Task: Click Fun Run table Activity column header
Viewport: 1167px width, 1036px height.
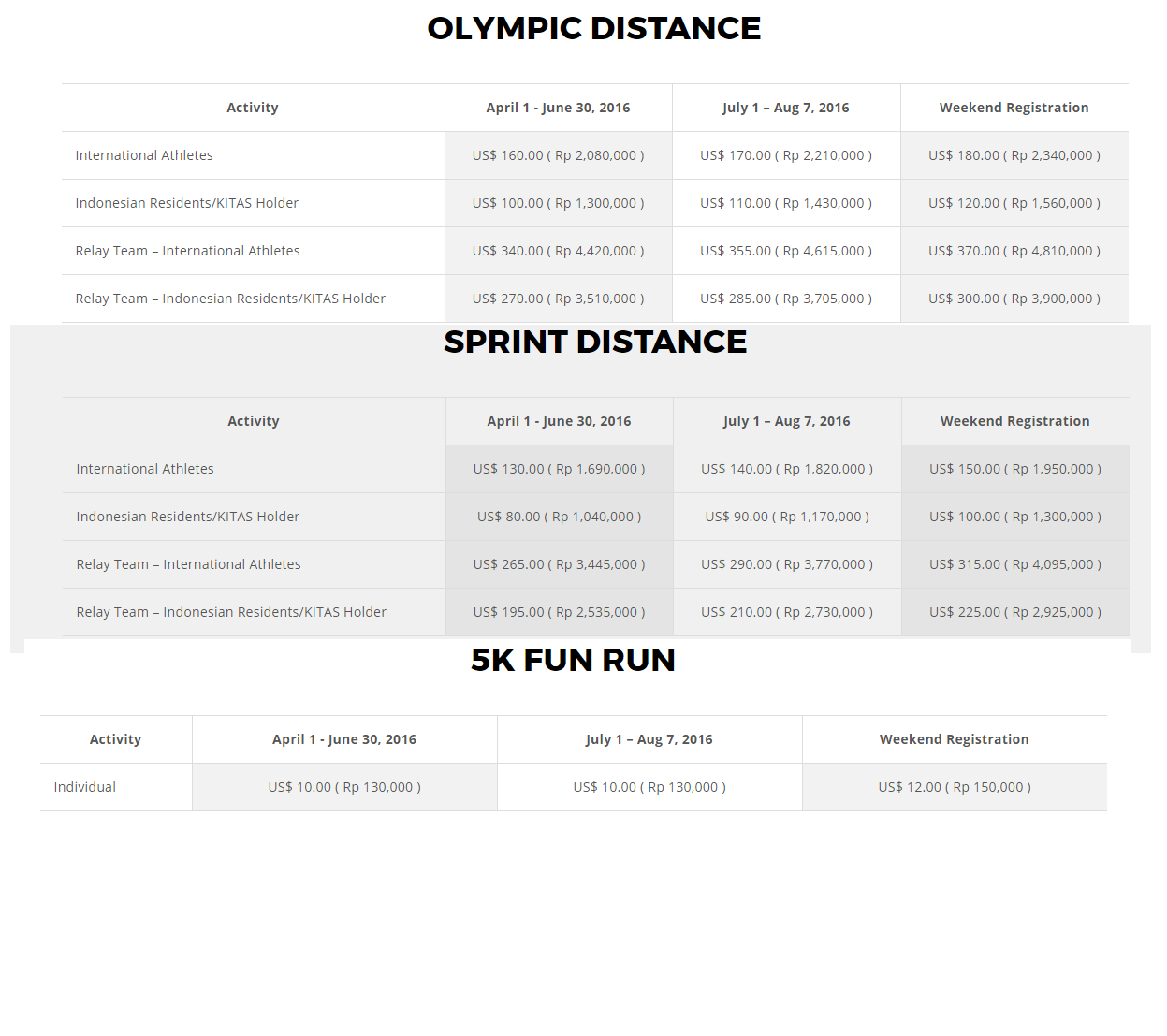Action: (x=115, y=739)
